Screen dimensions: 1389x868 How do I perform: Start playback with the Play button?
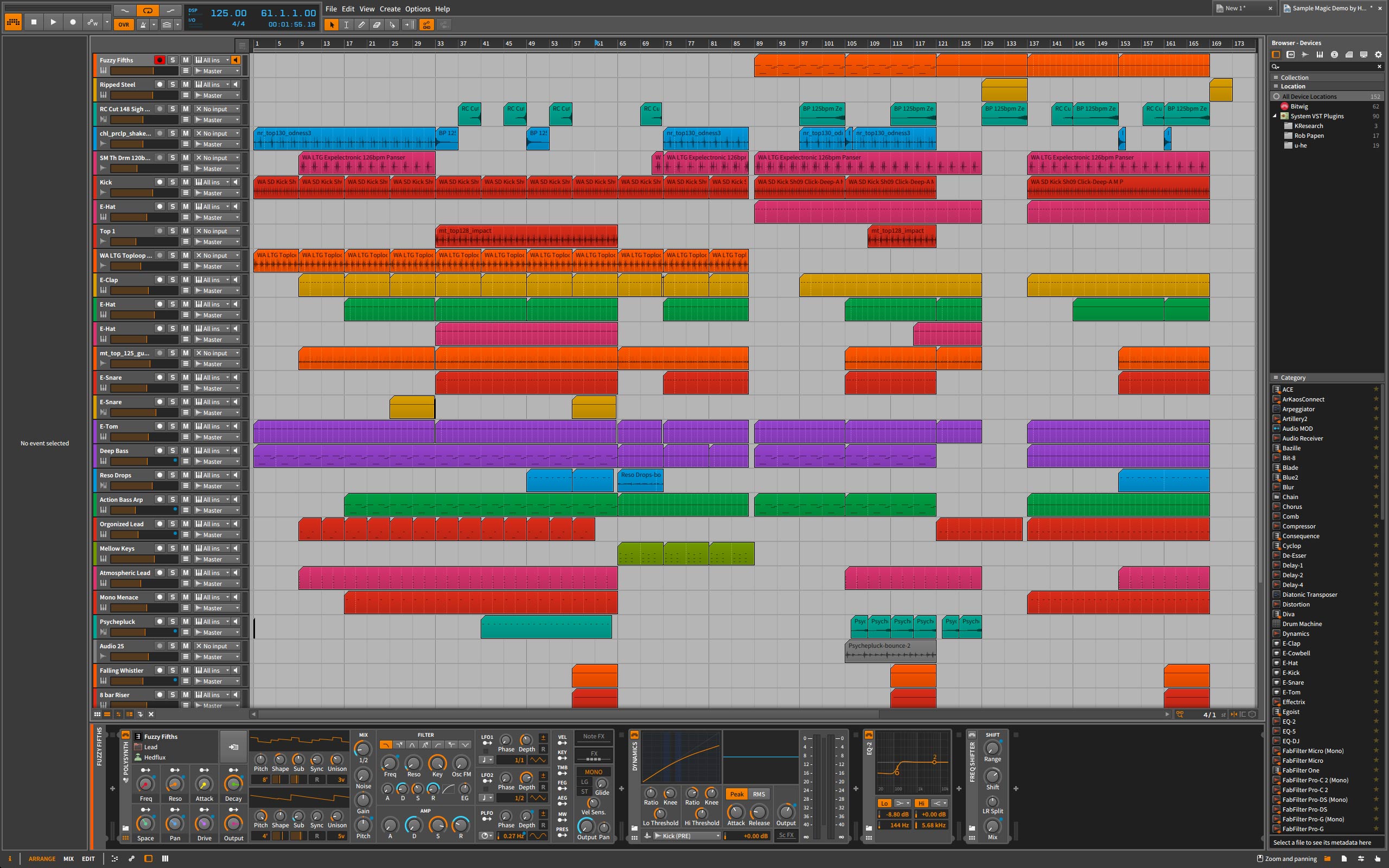pyautogui.click(x=53, y=22)
